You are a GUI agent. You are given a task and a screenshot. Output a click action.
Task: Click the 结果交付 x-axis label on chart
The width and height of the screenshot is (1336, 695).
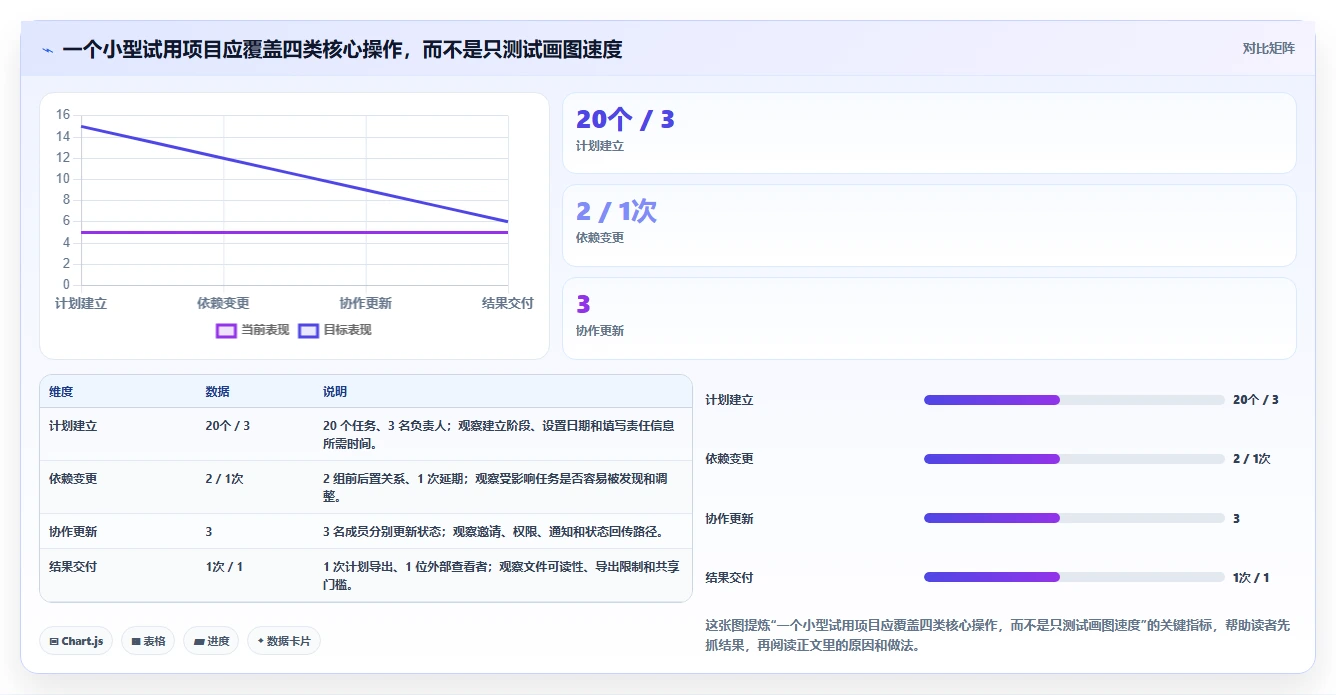(x=508, y=303)
